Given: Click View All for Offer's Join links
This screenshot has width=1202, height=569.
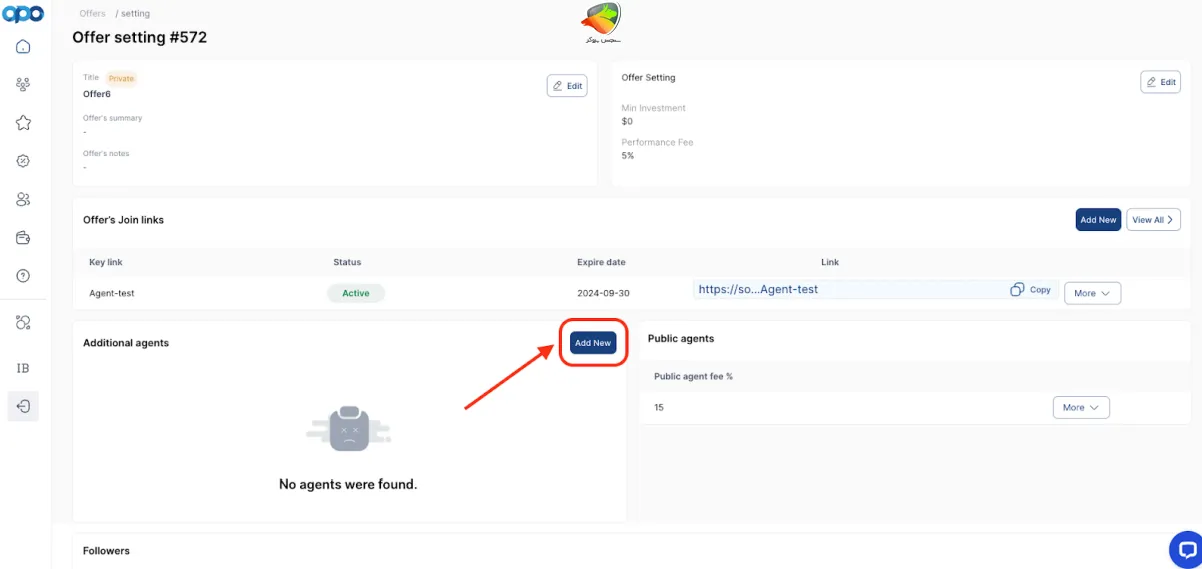Looking at the screenshot, I should [1153, 220].
